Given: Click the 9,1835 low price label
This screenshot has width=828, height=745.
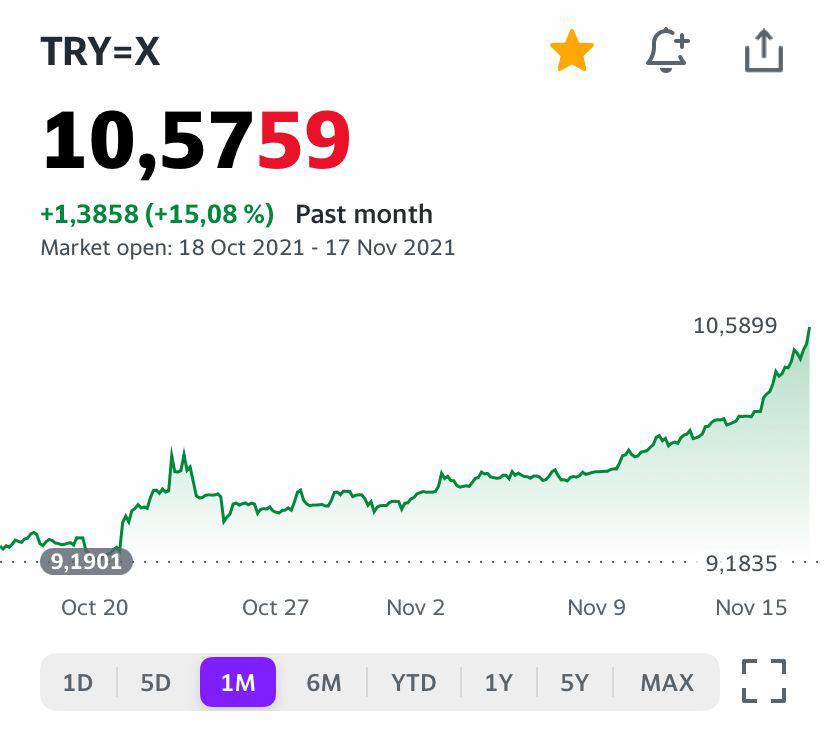Looking at the screenshot, I should [741, 564].
